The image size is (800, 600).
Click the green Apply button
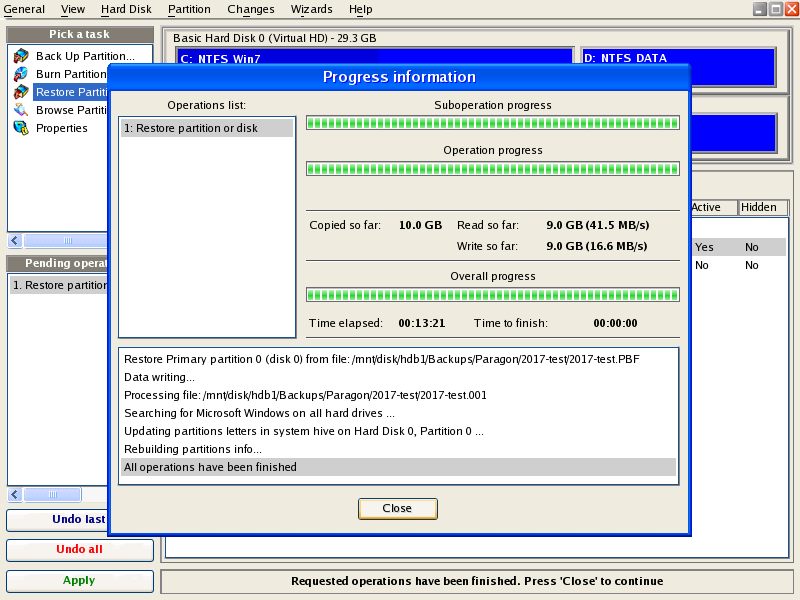click(79, 581)
